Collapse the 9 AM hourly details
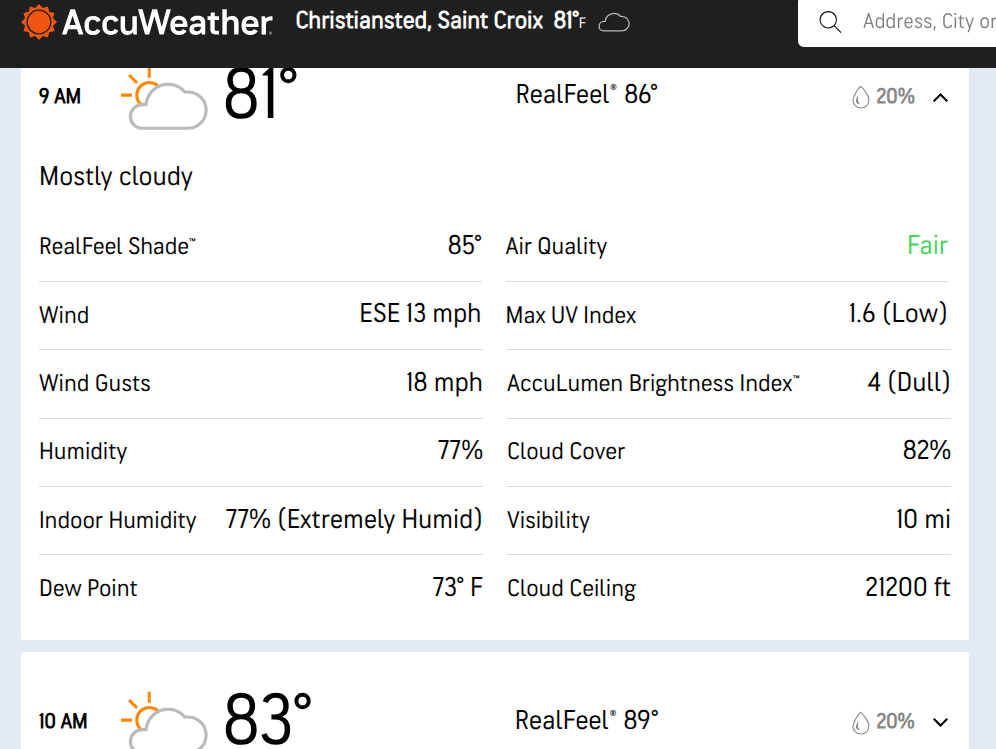The image size is (996, 749). tap(940, 97)
